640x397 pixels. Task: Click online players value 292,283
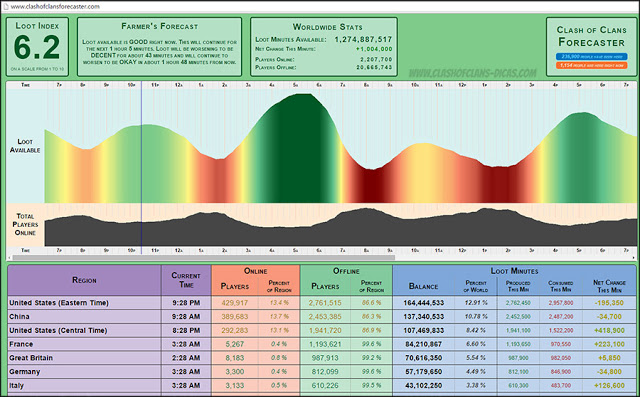click(x=235, y=330)
